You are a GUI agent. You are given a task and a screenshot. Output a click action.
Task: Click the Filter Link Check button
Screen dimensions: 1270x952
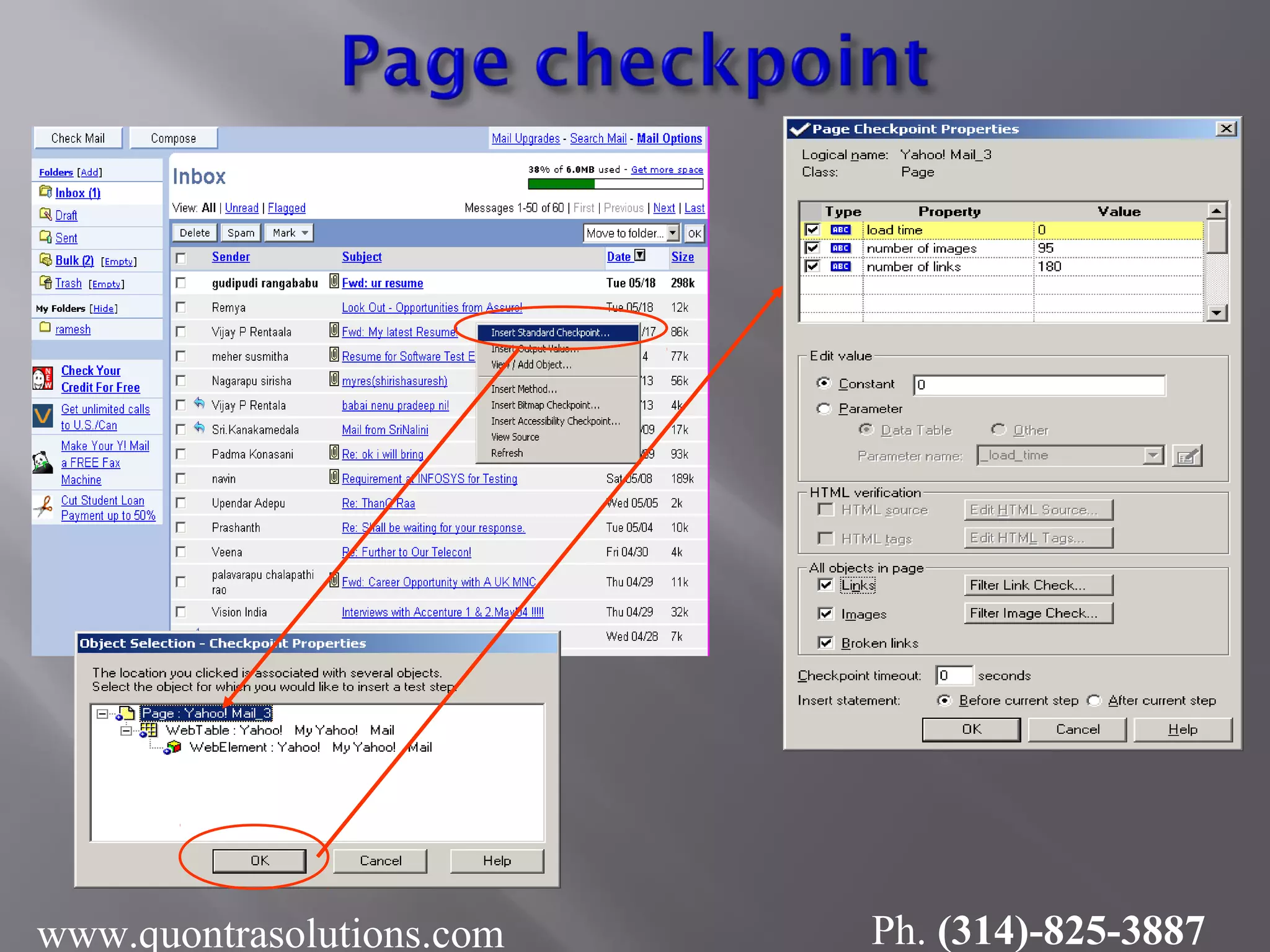point(1037,585)
